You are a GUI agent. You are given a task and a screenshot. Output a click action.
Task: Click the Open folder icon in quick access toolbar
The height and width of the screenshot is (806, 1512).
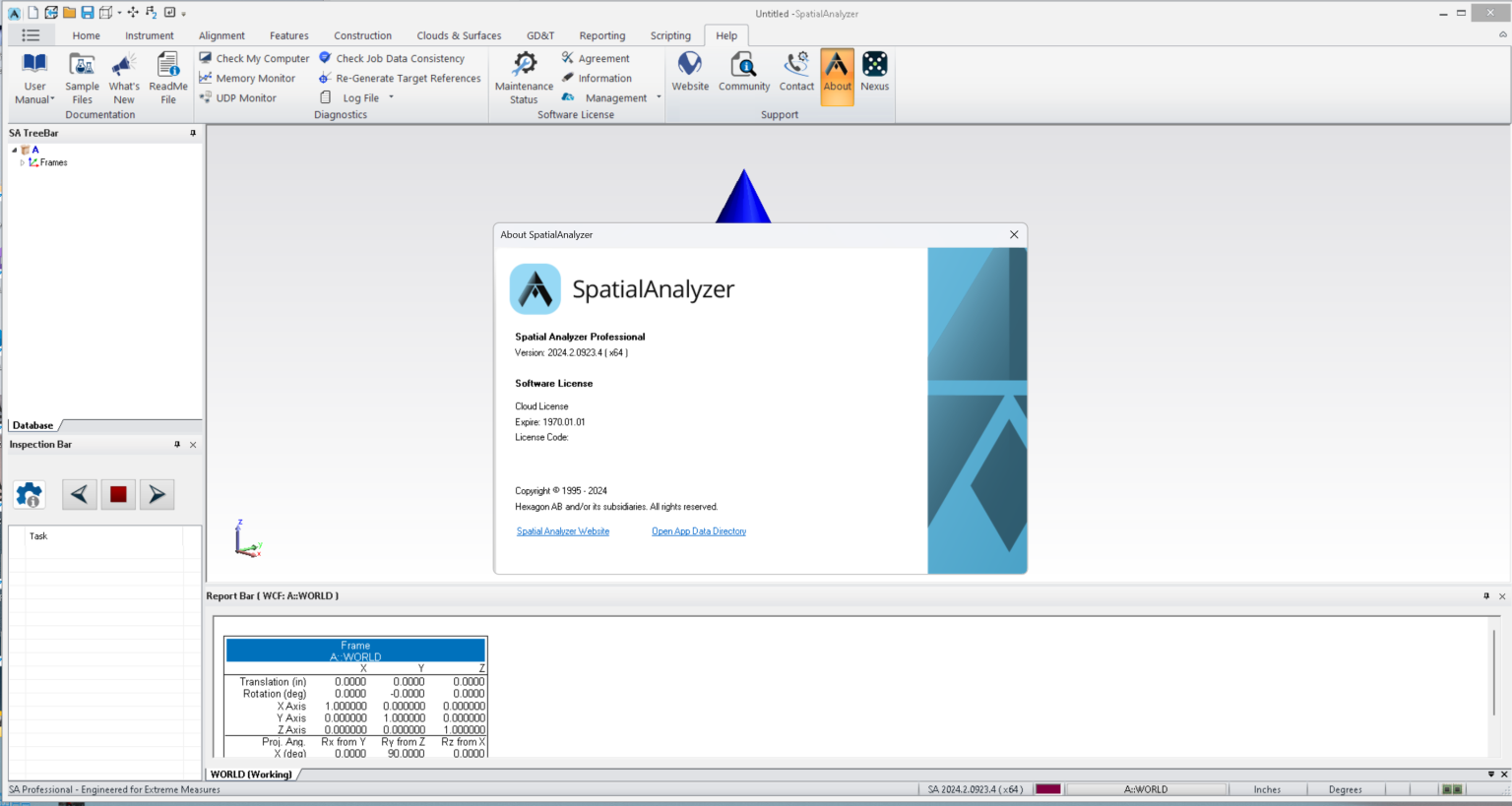coord(69,13)
